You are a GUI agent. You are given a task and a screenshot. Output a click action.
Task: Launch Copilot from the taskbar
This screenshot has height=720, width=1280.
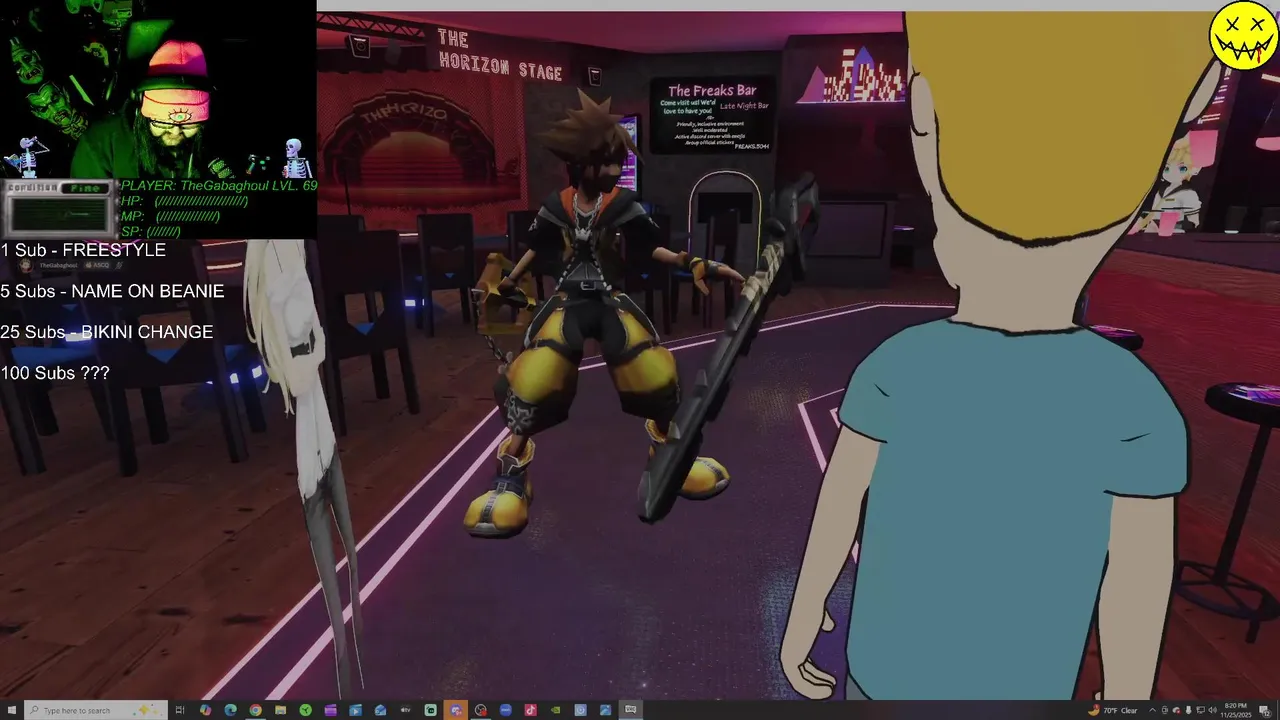pos(205,710)
